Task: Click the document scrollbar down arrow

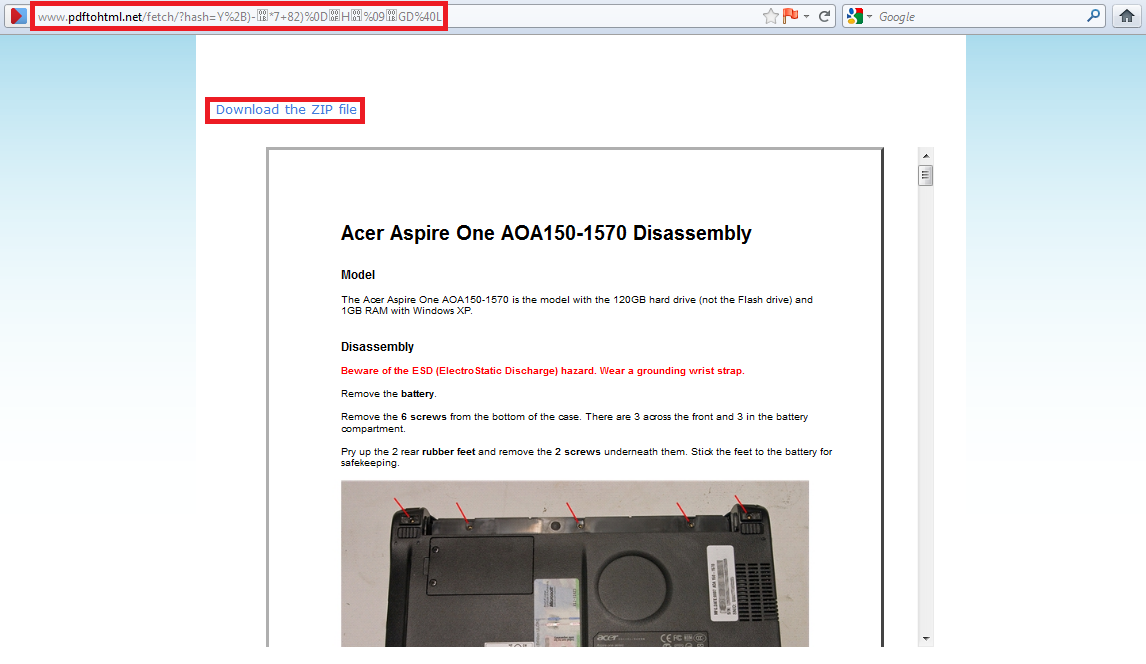Action: [x=926, y=638]
